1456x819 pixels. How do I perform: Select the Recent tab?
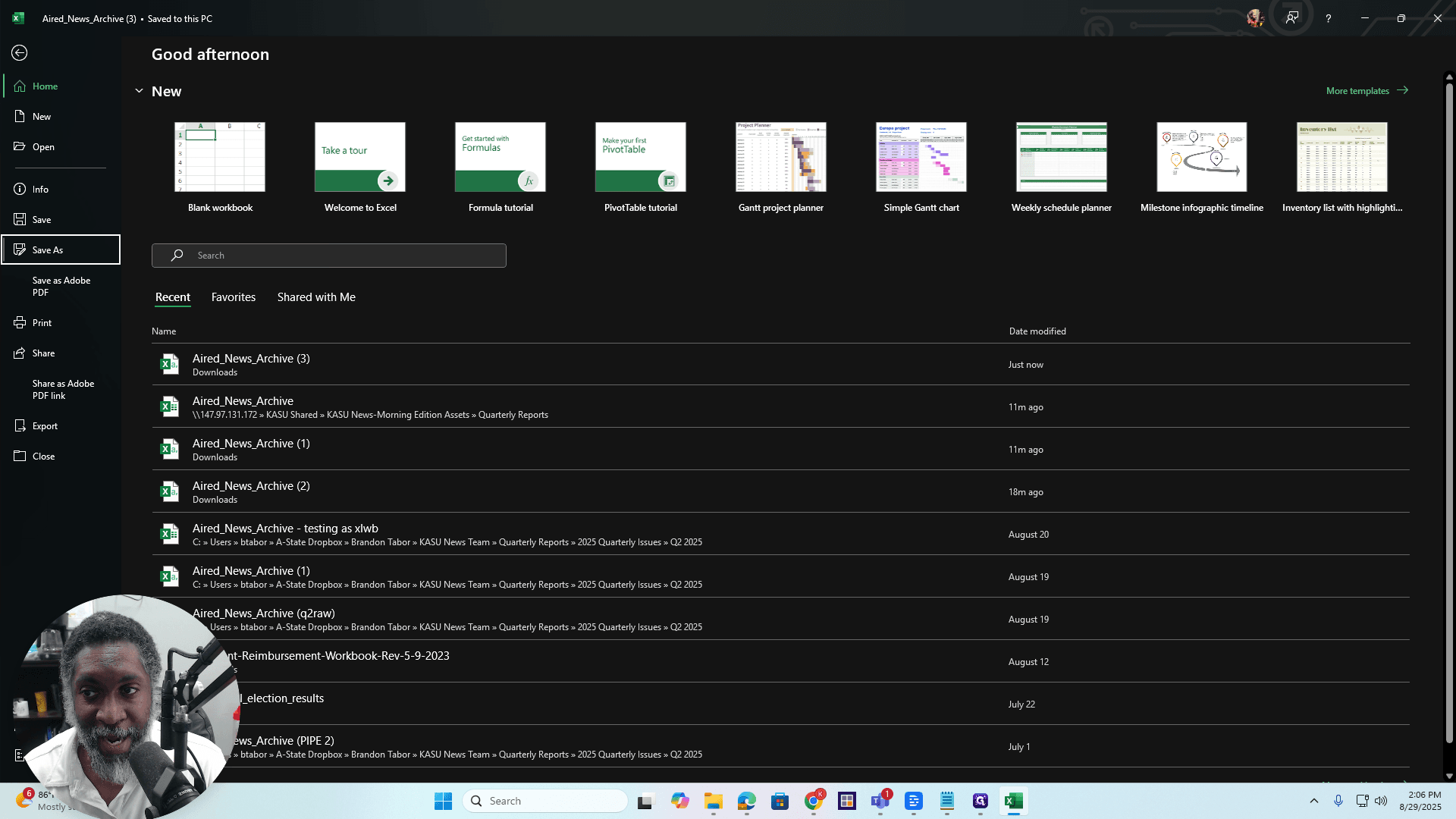coord(173,297)
